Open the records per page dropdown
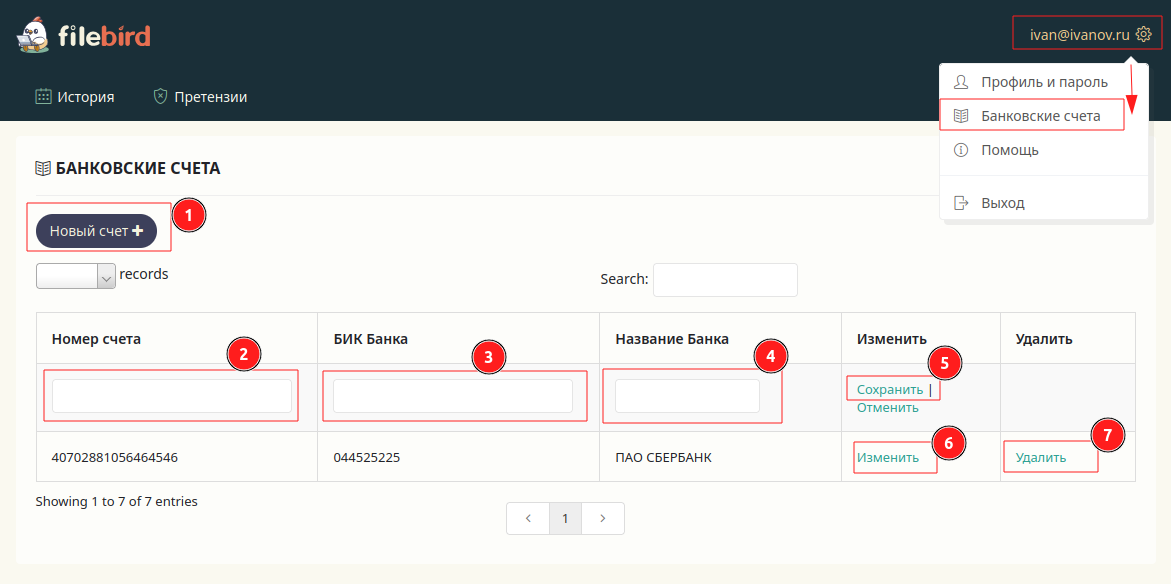This screenshot has height=584, width=1171. coord(76,277)
